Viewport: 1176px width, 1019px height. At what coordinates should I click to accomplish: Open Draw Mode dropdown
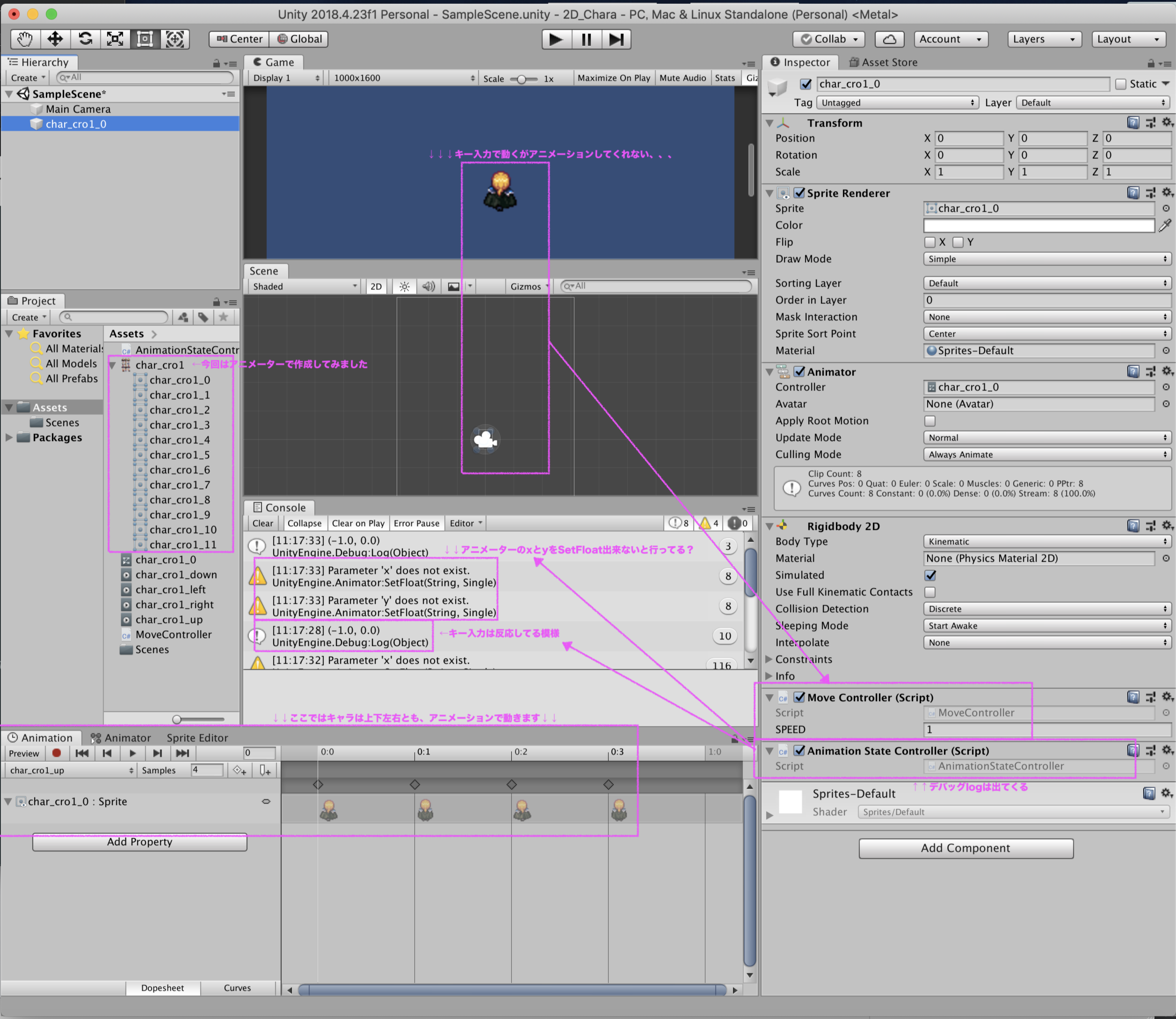tap(1047, 259)
